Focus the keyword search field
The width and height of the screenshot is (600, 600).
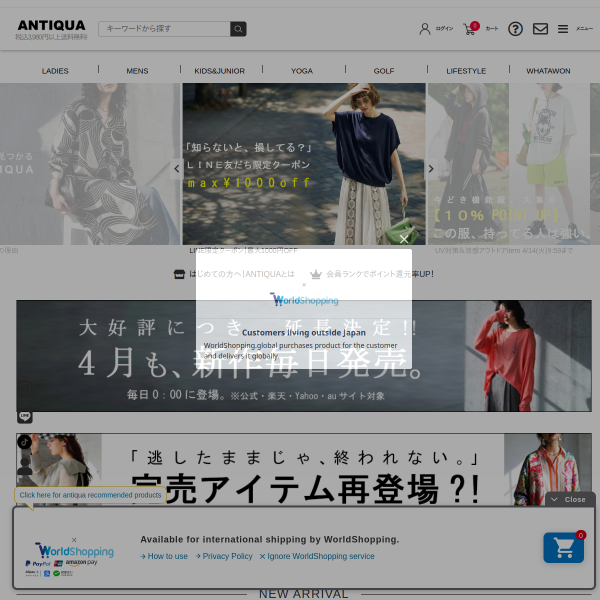(164, 29)
